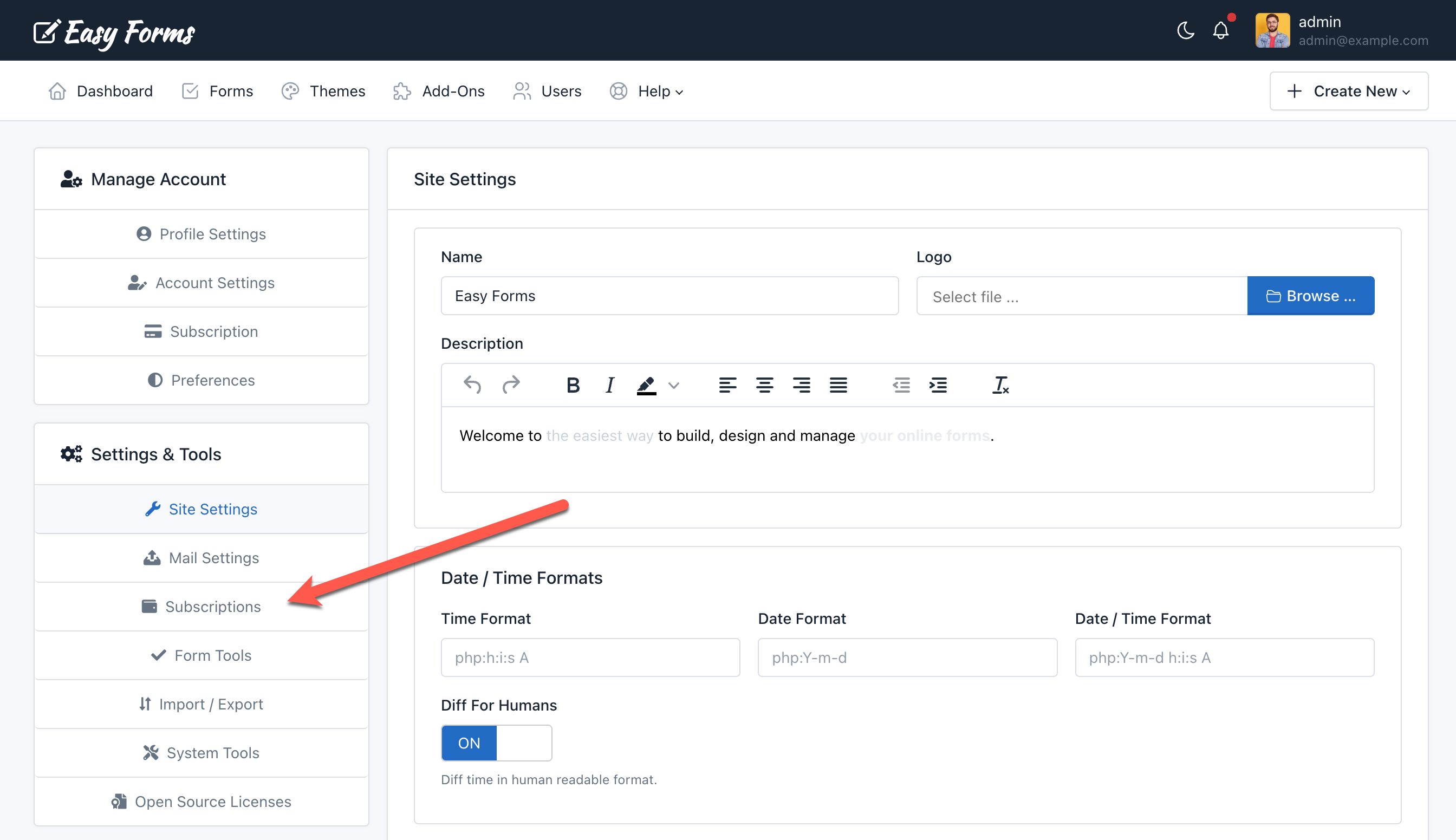Open notifications via the bell icon
The height and width of the screenshot is (840, 1456).
pos(1221,30)
